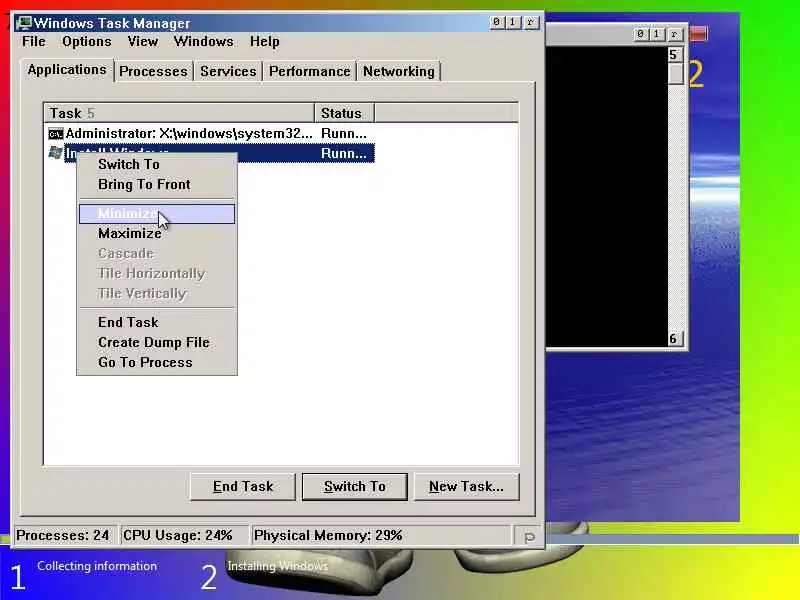Select Minimize in the context menu

pyautogui.click(x=157, y=214)
